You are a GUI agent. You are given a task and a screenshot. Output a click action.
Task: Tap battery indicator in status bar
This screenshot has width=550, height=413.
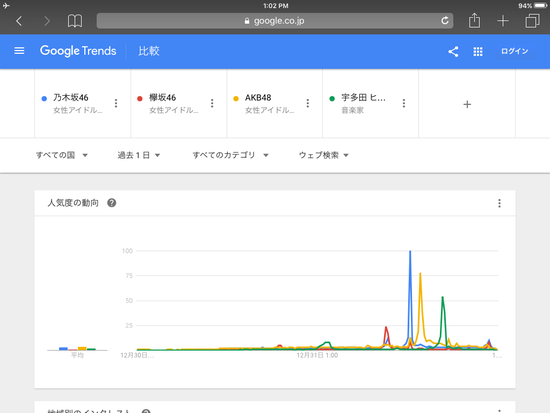[540, 6]
